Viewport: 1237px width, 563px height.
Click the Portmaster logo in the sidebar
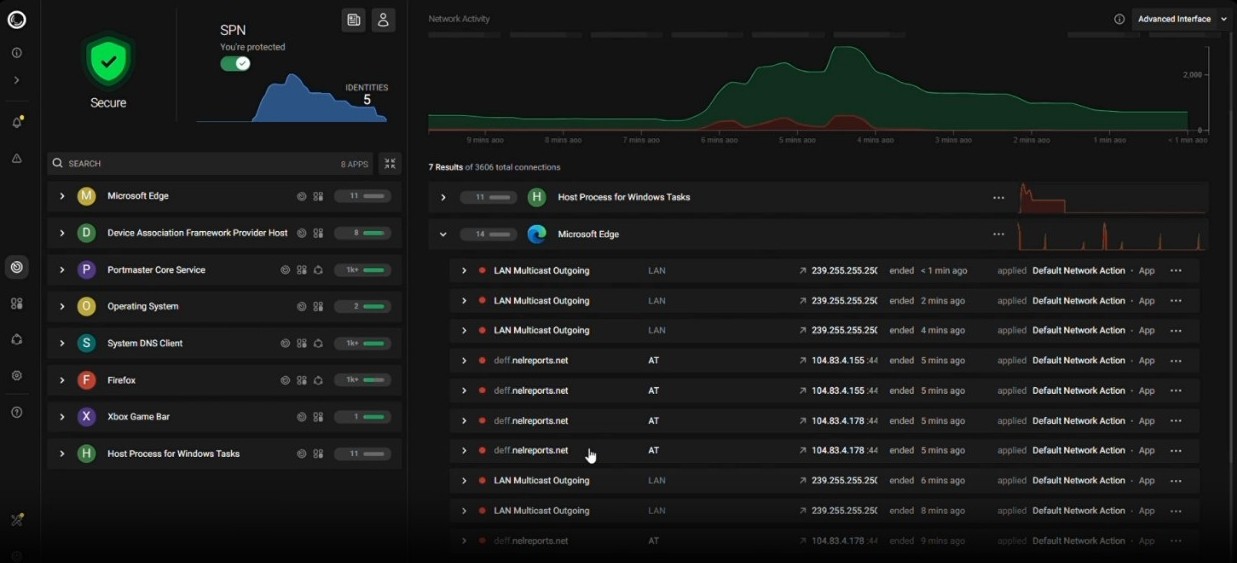click(x=16, y=19)
